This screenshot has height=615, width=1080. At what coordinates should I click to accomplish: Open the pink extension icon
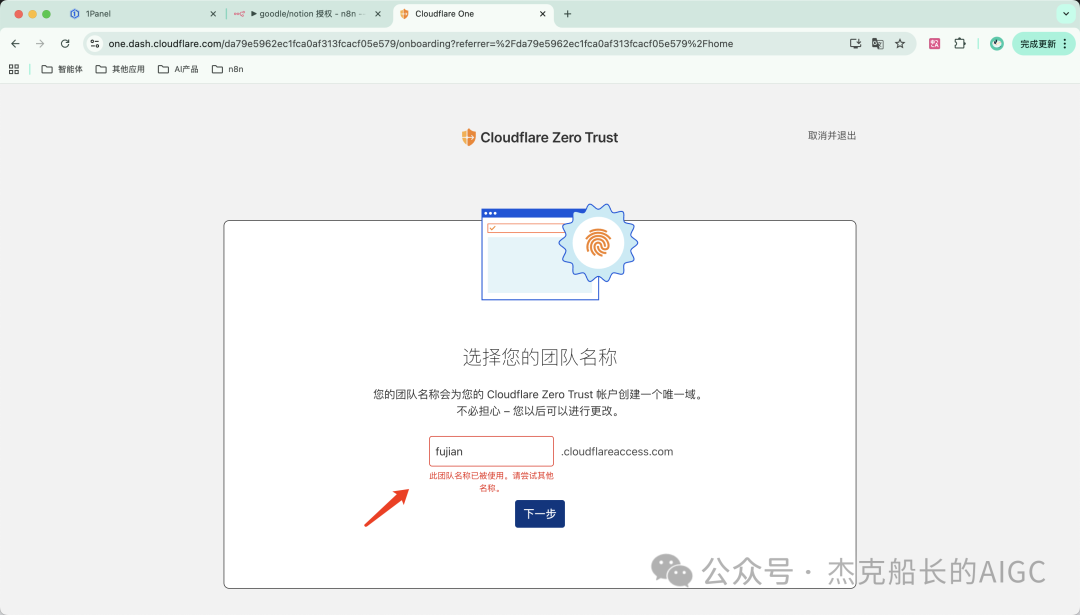pyautogui.click(x=935, y=43)
